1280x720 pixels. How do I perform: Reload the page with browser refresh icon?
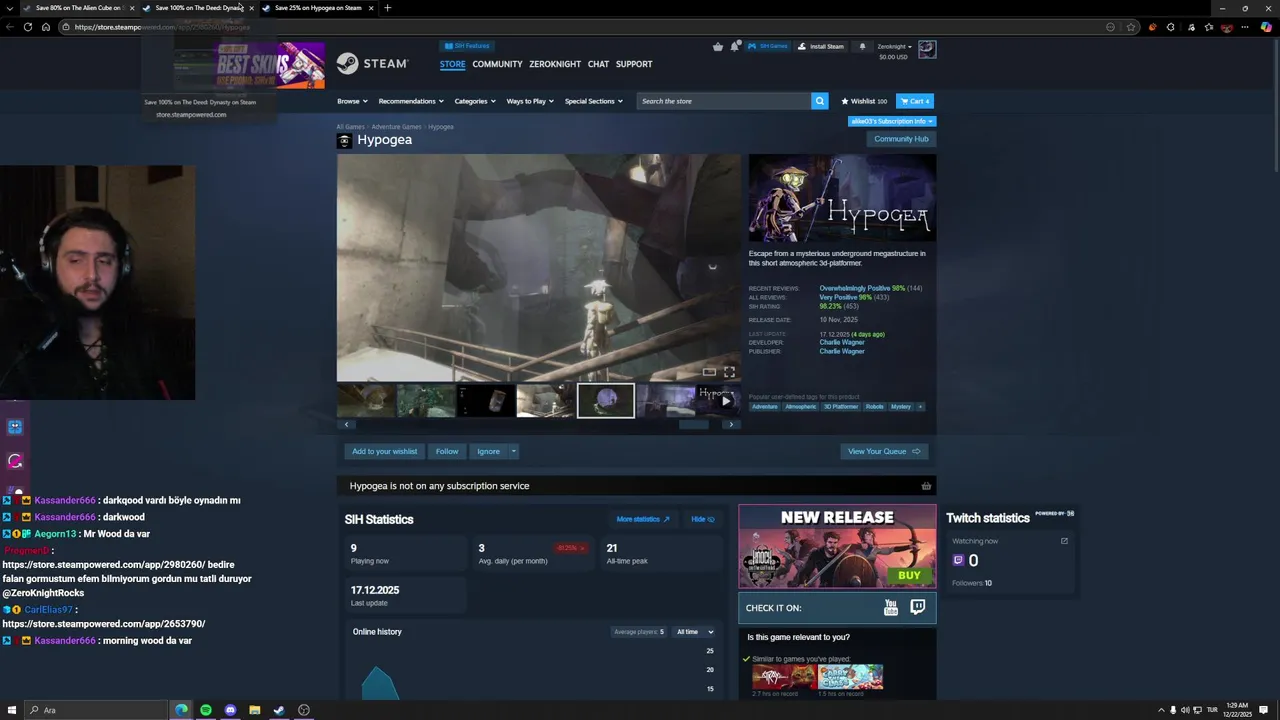pos(28,27)
